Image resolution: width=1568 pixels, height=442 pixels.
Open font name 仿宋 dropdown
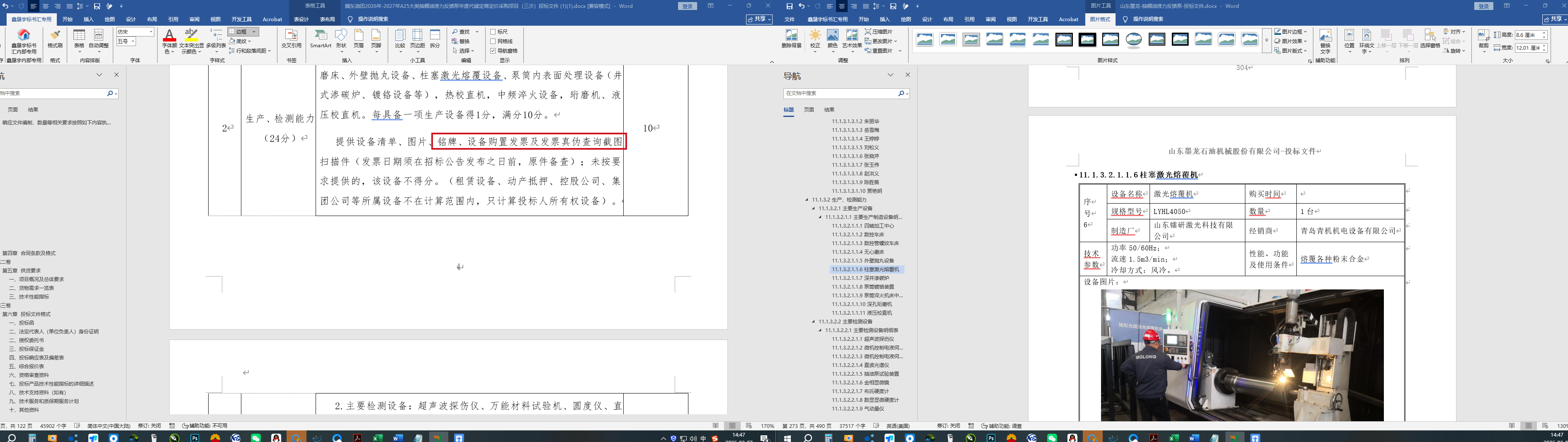(151, 32)
